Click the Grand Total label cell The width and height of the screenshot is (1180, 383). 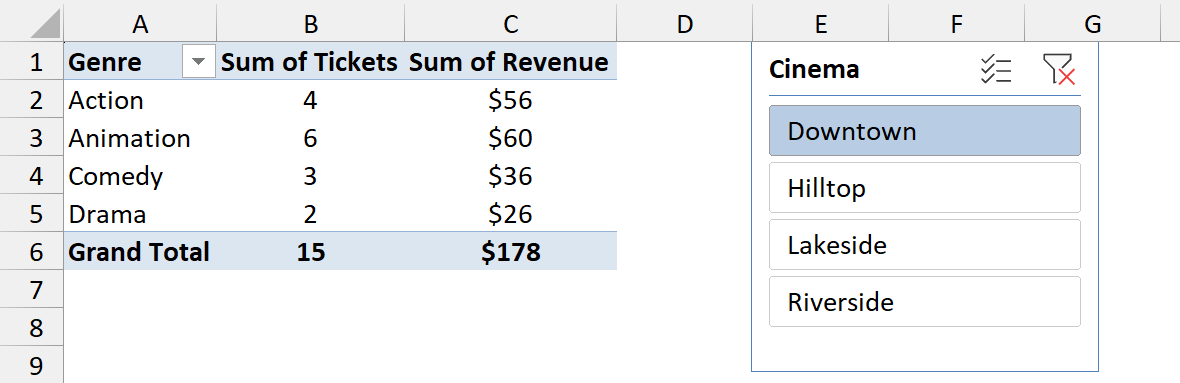[x=140, y=252]
